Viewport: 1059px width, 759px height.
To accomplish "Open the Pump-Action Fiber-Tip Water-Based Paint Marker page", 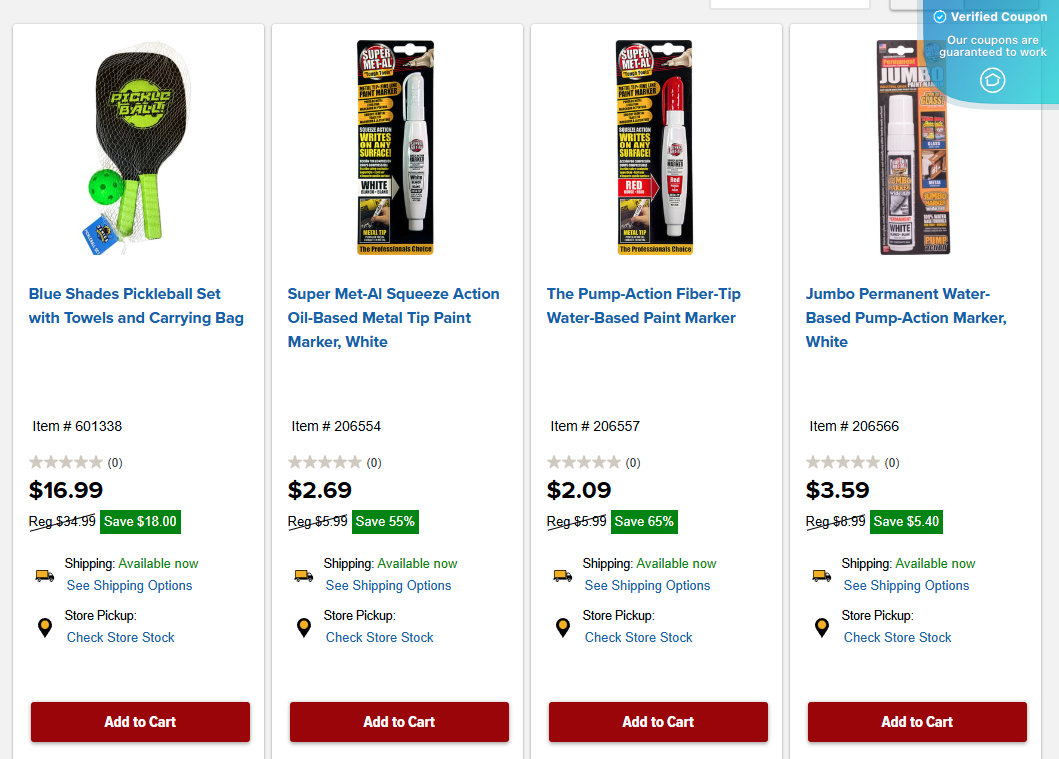I will pos(643,305).
